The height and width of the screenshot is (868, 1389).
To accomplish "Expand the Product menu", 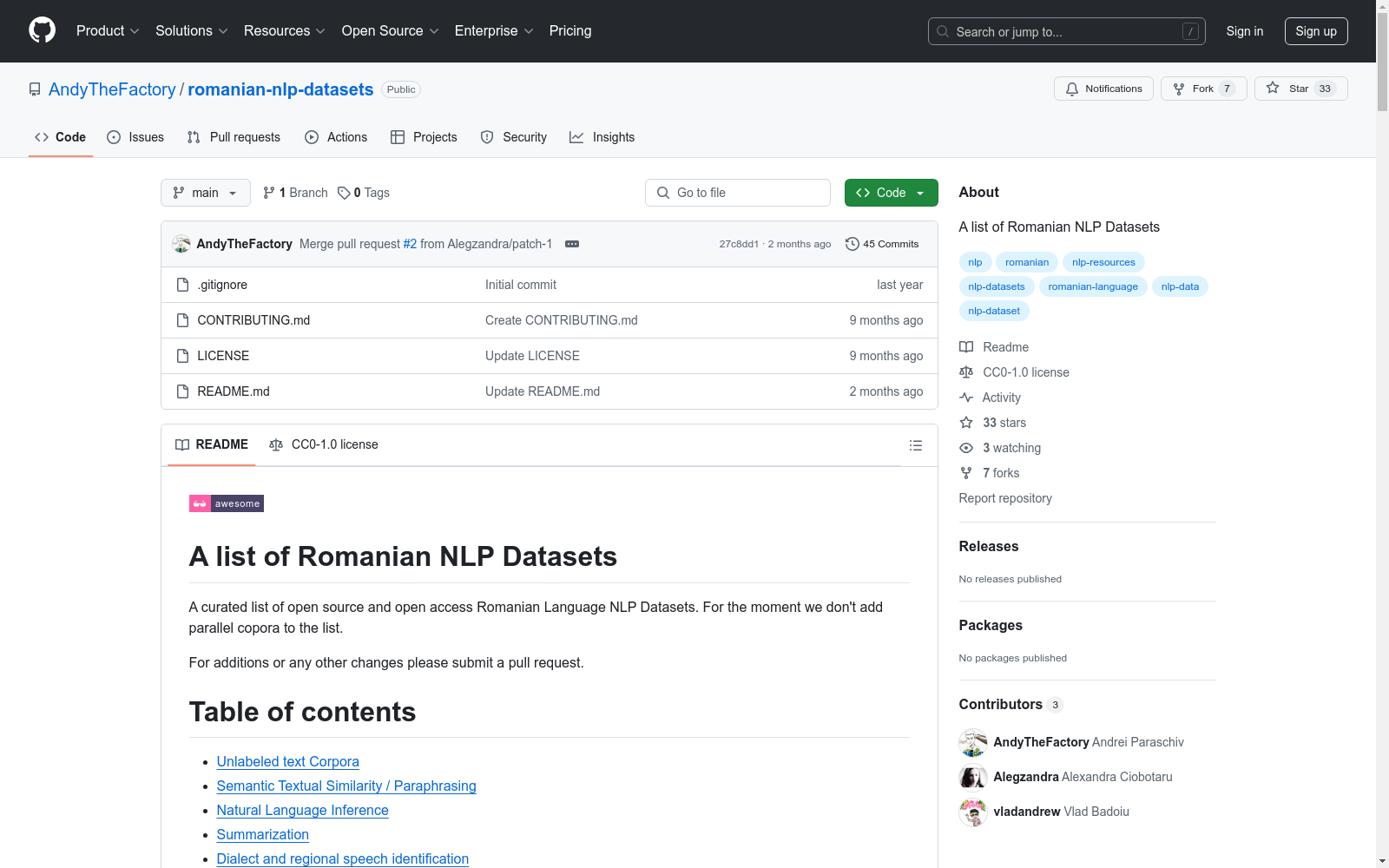I will [x=108, y=31].
